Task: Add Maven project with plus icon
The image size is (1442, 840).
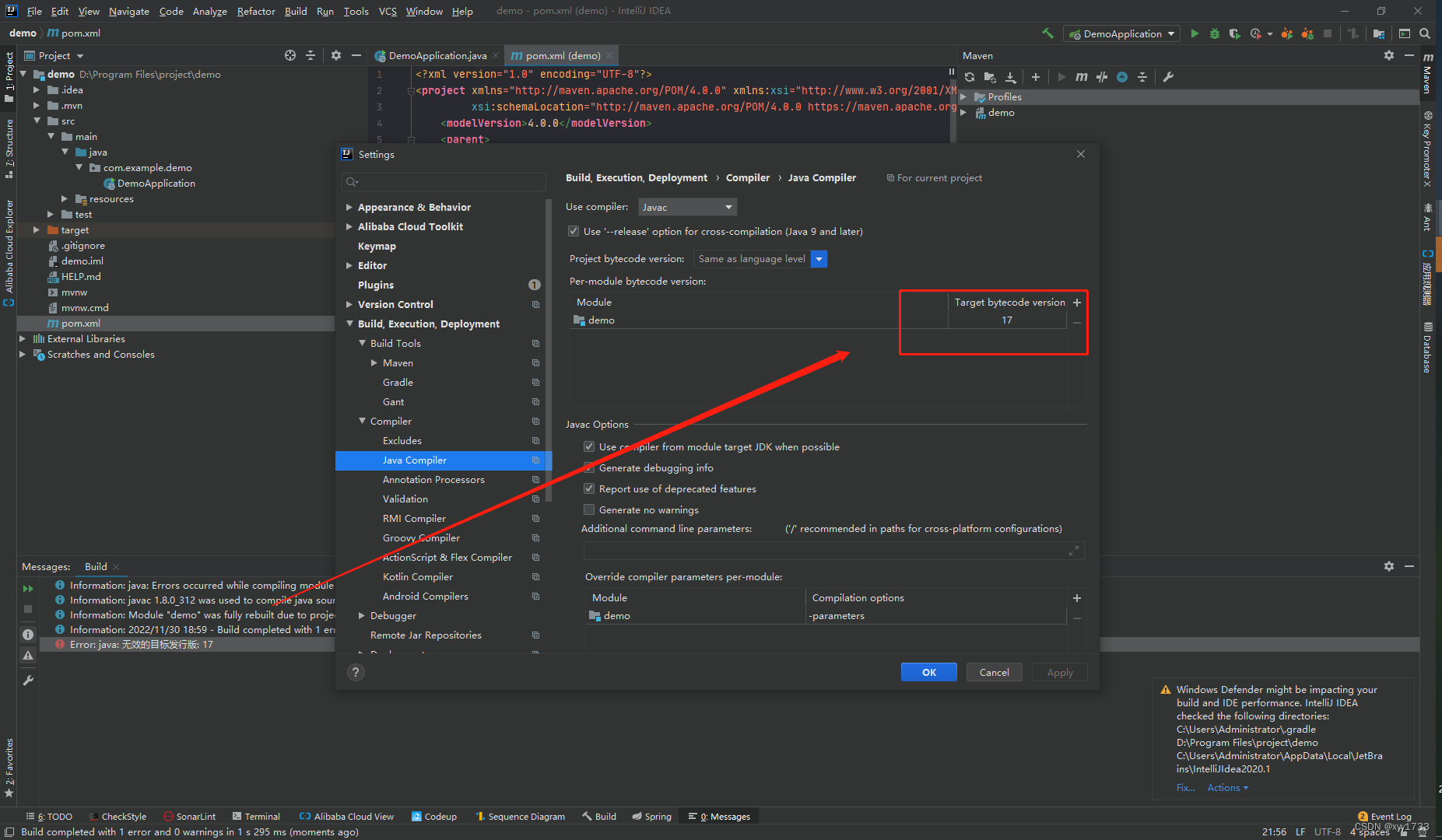Action: pos(1036,77)
